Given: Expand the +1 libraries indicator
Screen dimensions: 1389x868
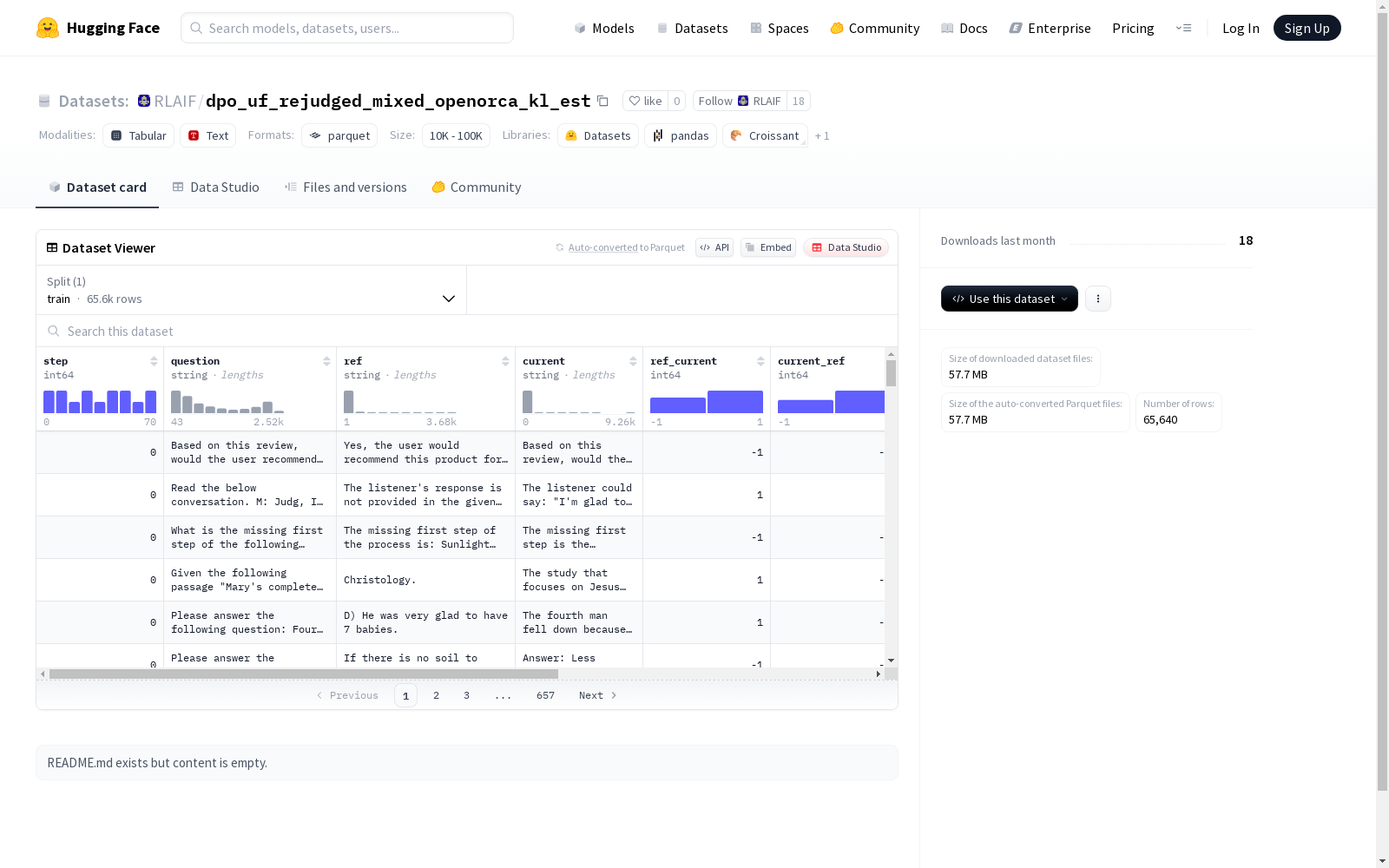Looking at the screenshot, I should coord(822,136).
